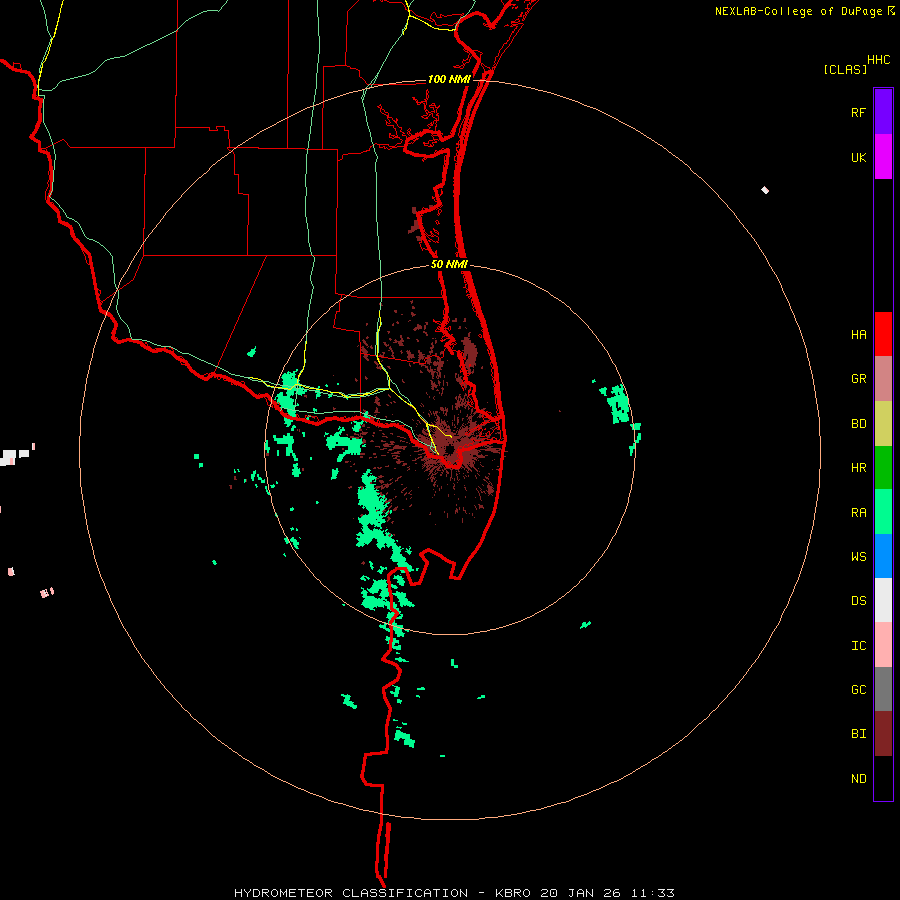Click the DS legend label
This screenshot has height=900, width=900.
858,601
